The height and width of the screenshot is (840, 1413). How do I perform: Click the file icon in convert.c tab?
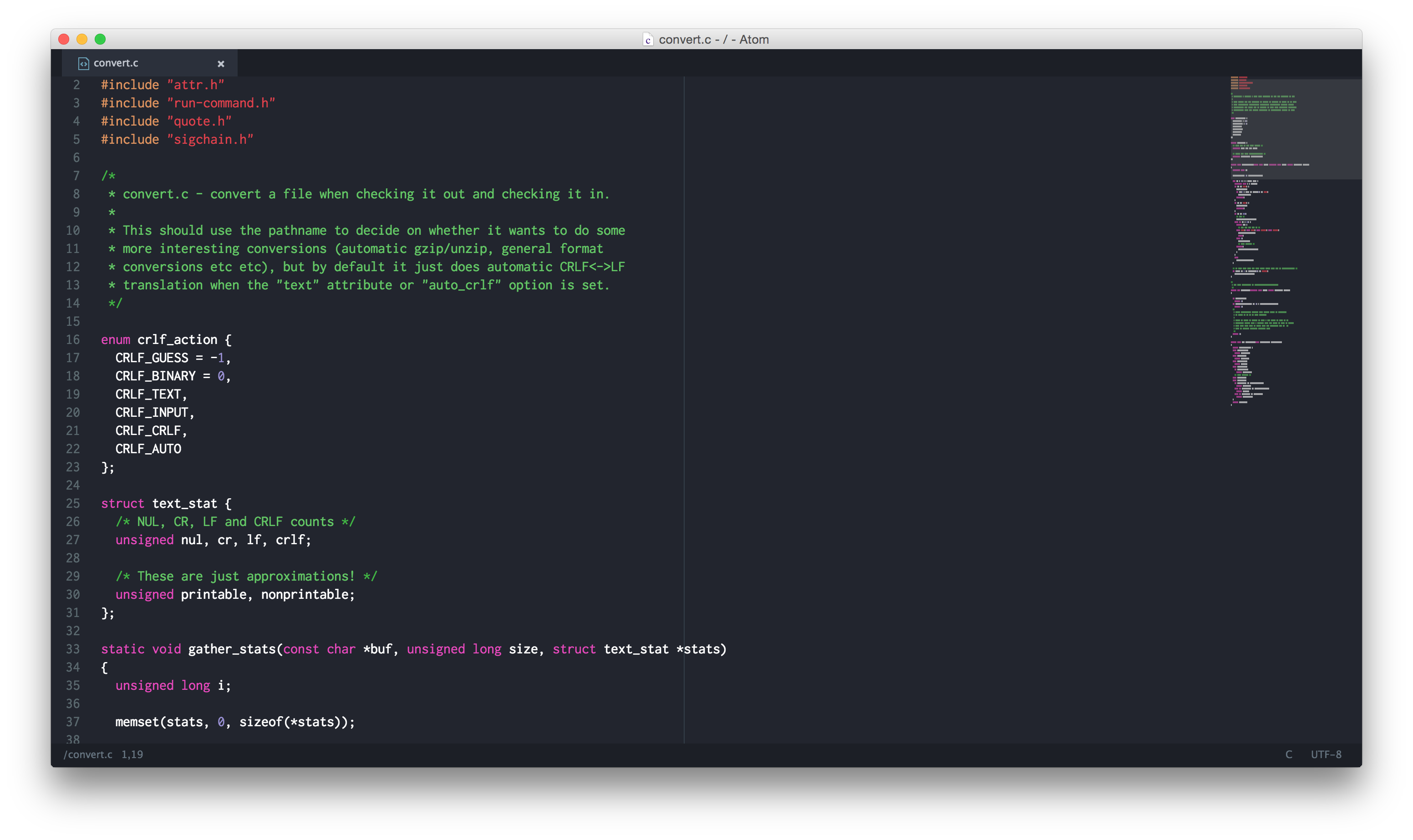tap(83, 63)
